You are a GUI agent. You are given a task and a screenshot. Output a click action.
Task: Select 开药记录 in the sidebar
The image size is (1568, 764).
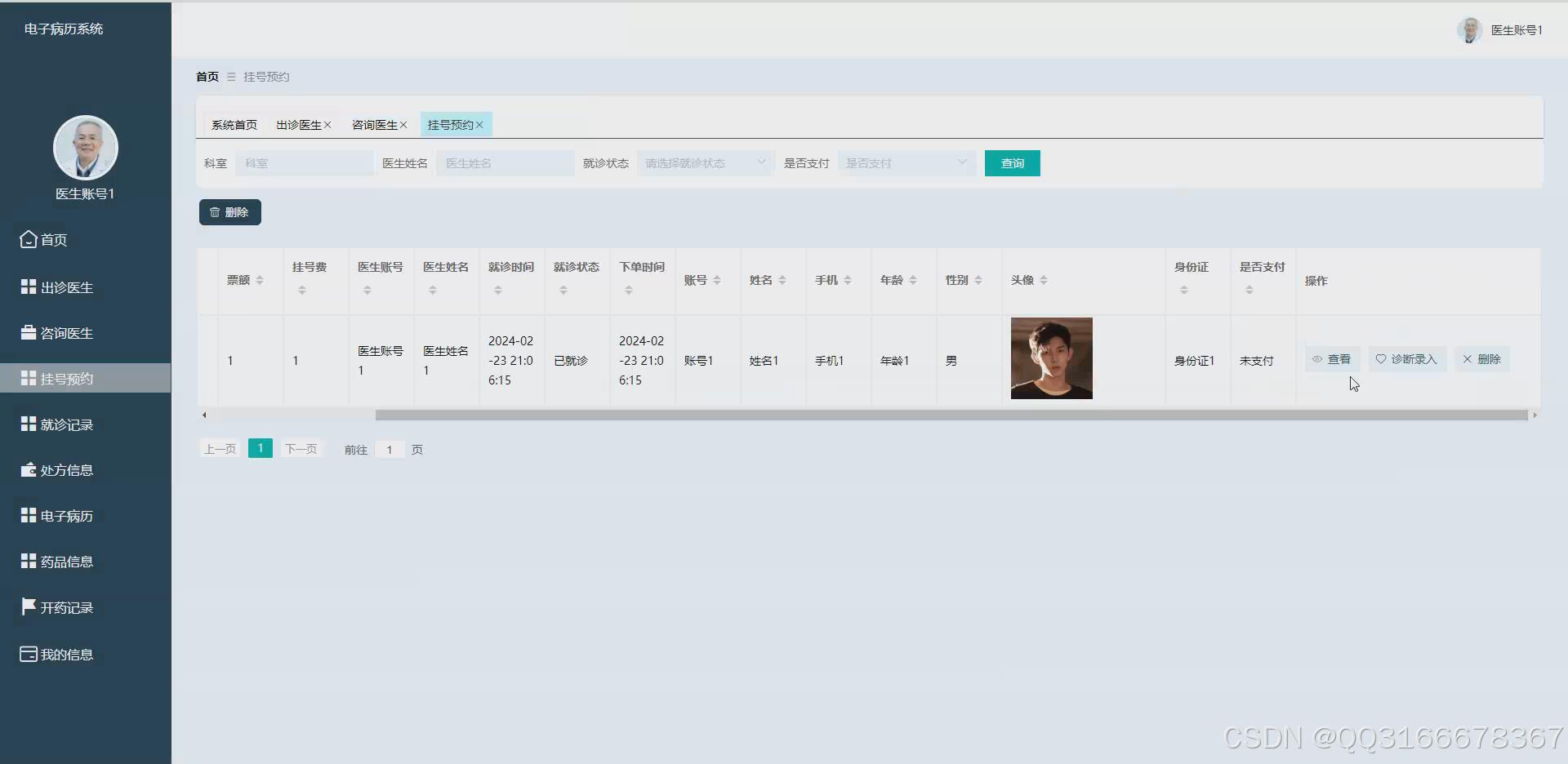pyautogui.click(x=65, y=606)
